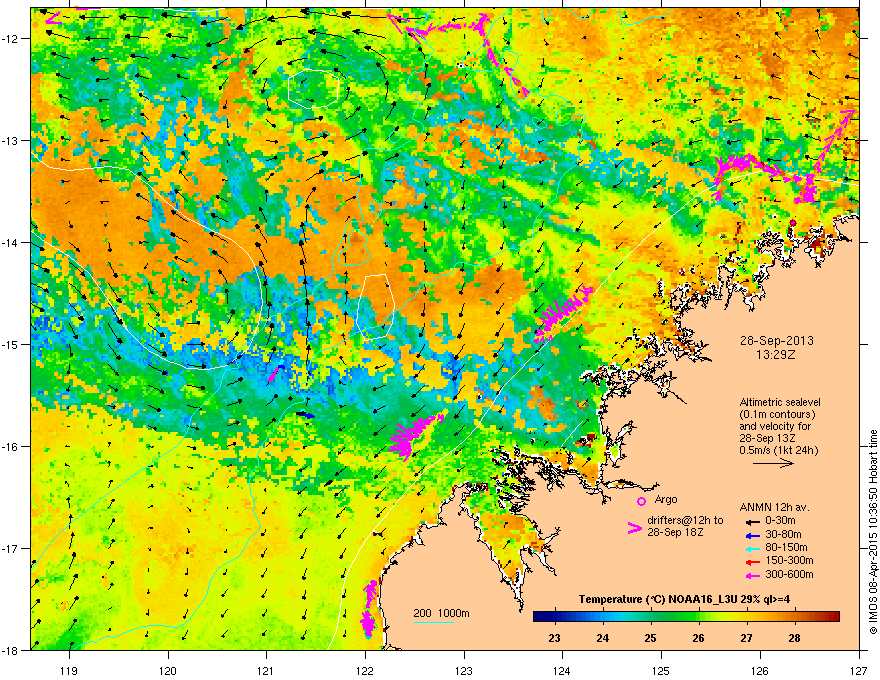
Task: Click the 13:29Z time label
Action: click(x=776, y=355)
